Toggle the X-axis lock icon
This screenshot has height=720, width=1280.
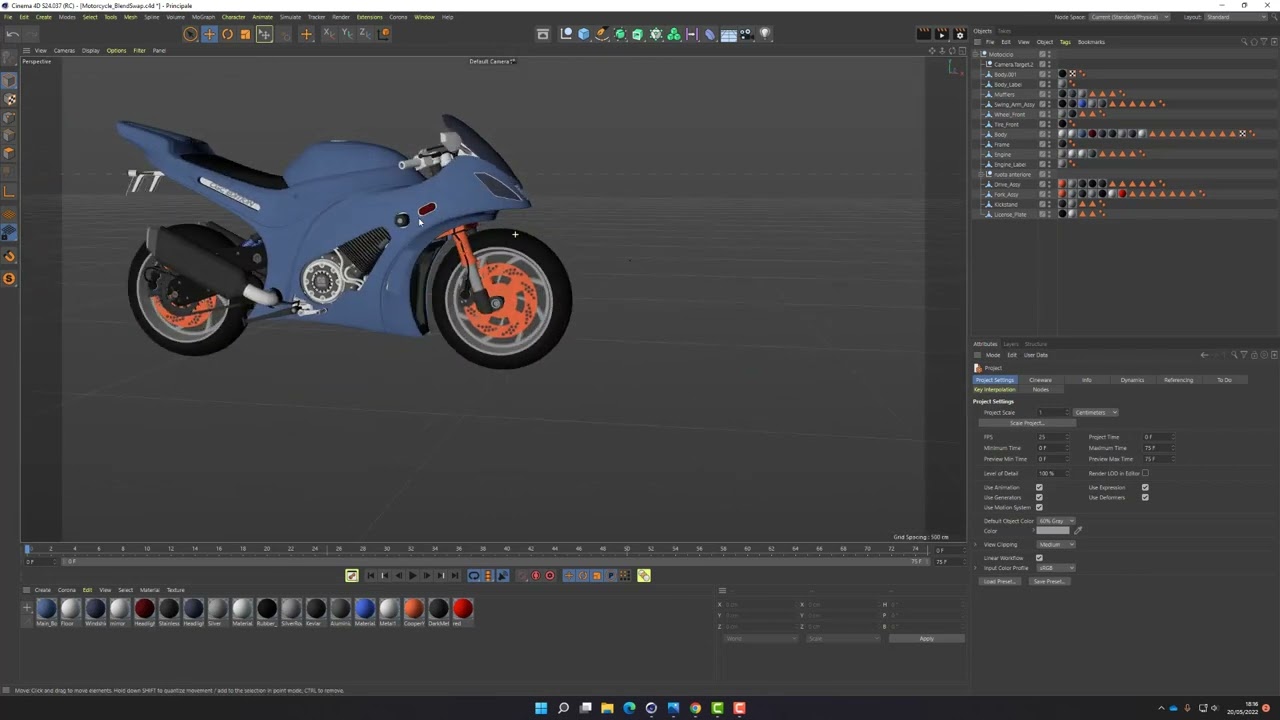(x=329, y=34)
